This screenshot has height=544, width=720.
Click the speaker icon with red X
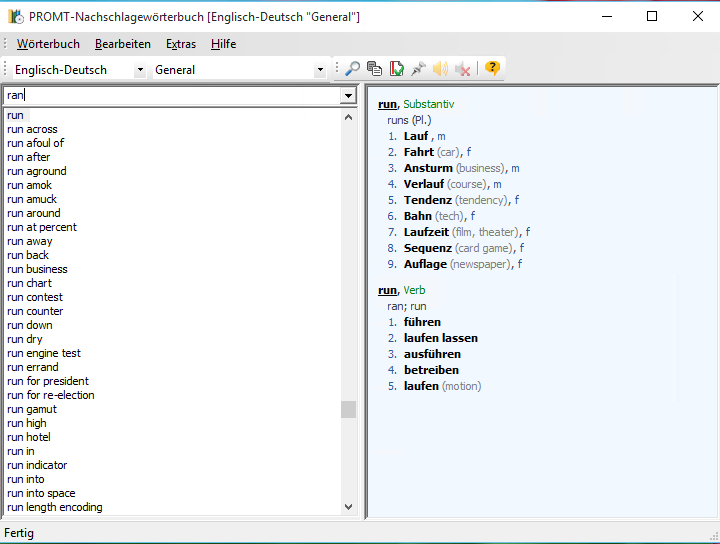462,69
